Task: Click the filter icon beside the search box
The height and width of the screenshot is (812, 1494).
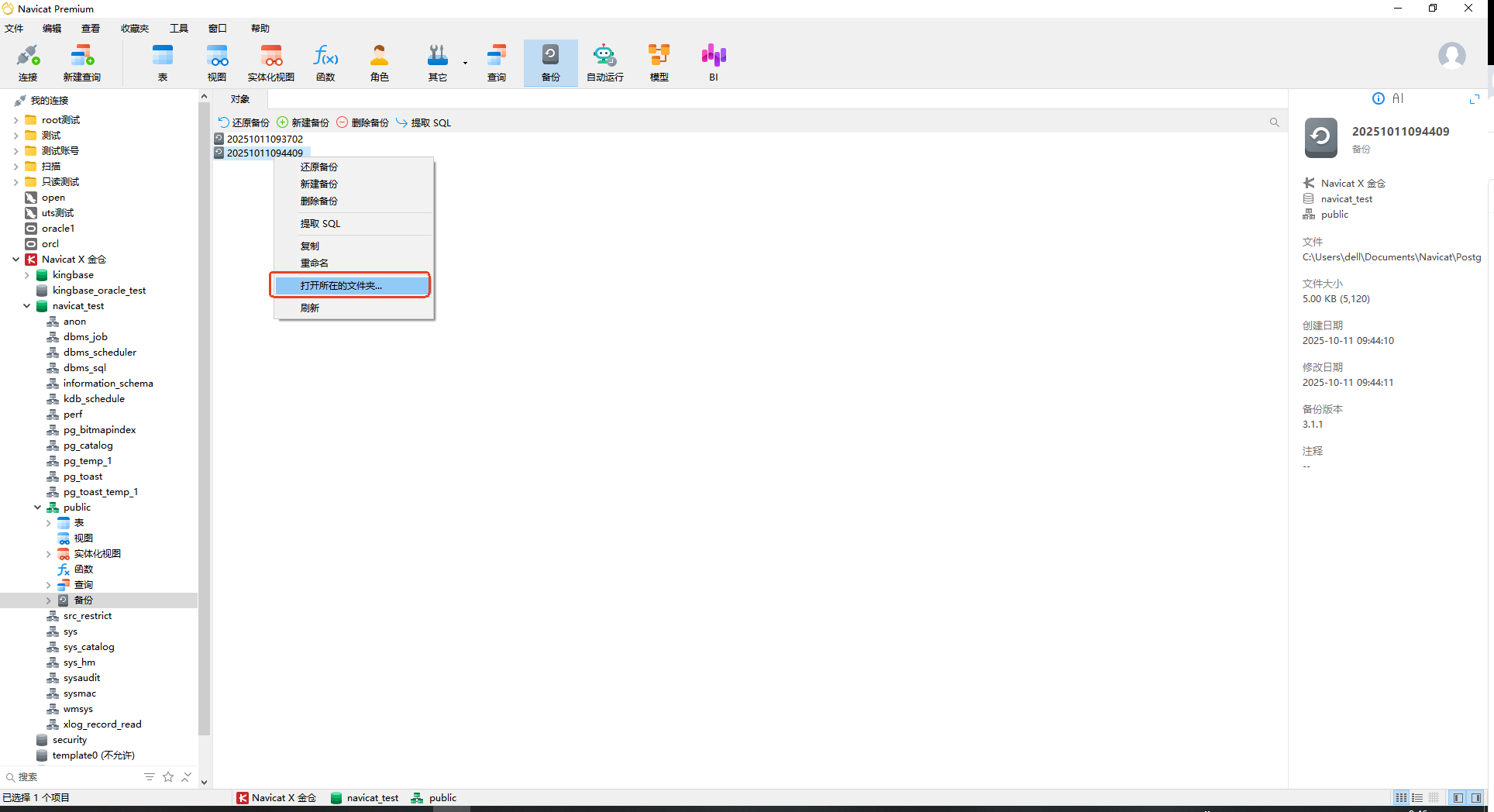Action: click(x=150, y=776)
